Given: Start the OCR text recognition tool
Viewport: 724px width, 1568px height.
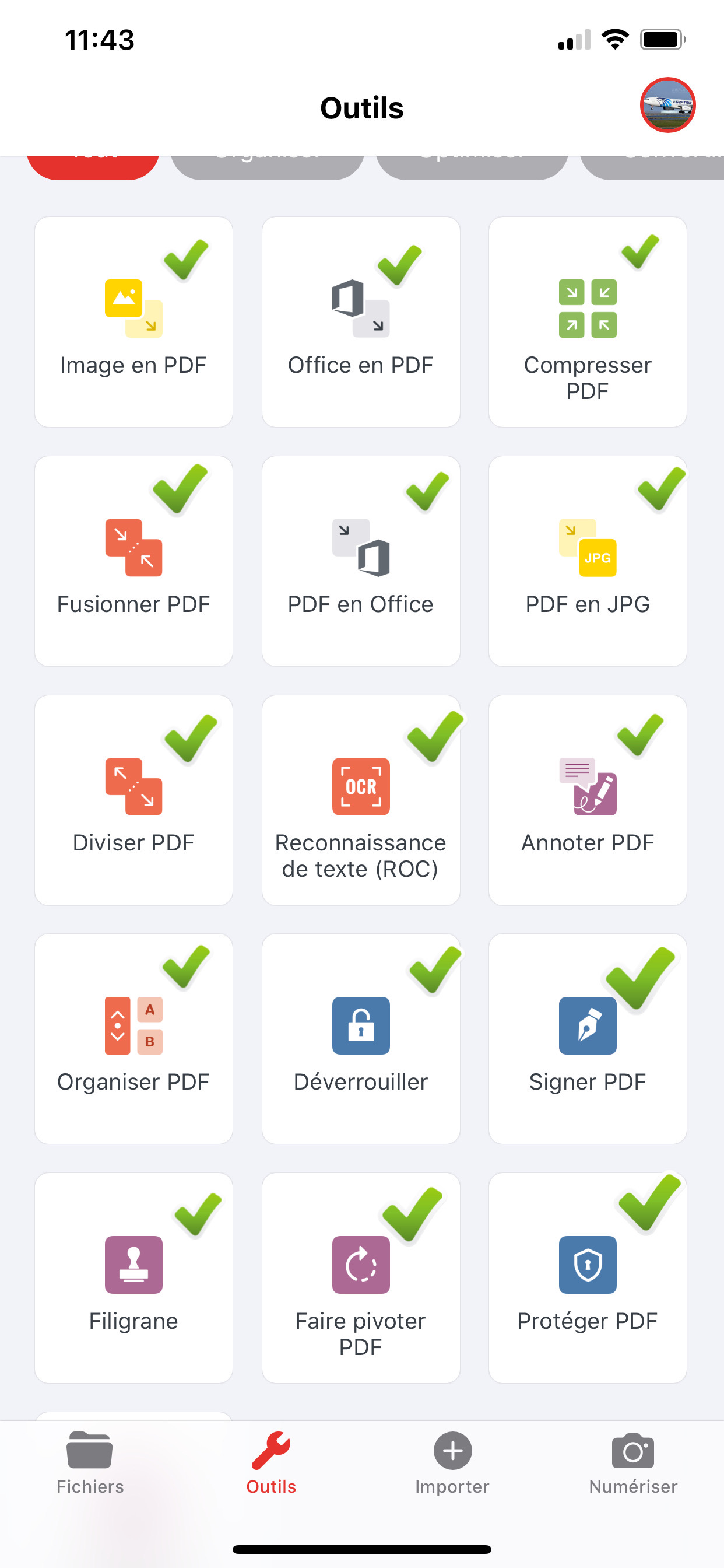Looking at the screenshot, I should click(x=360, y=800).
